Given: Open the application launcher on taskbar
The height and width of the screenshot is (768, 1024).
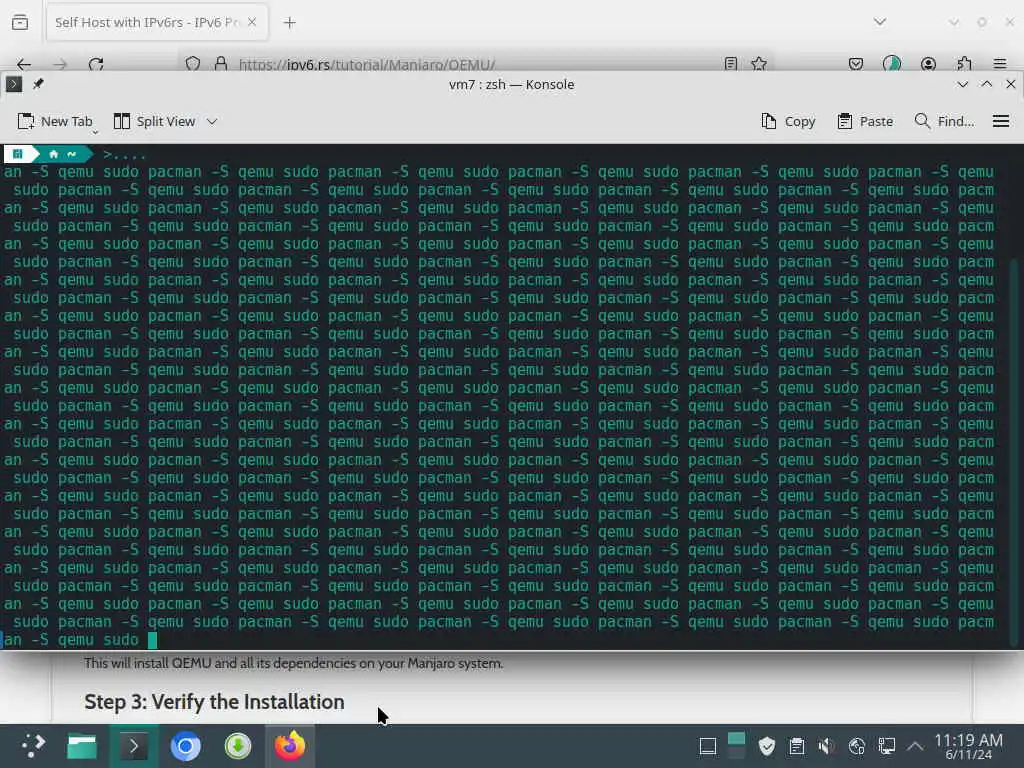Looking at the screenshot, I should click(x=32, y=746).
